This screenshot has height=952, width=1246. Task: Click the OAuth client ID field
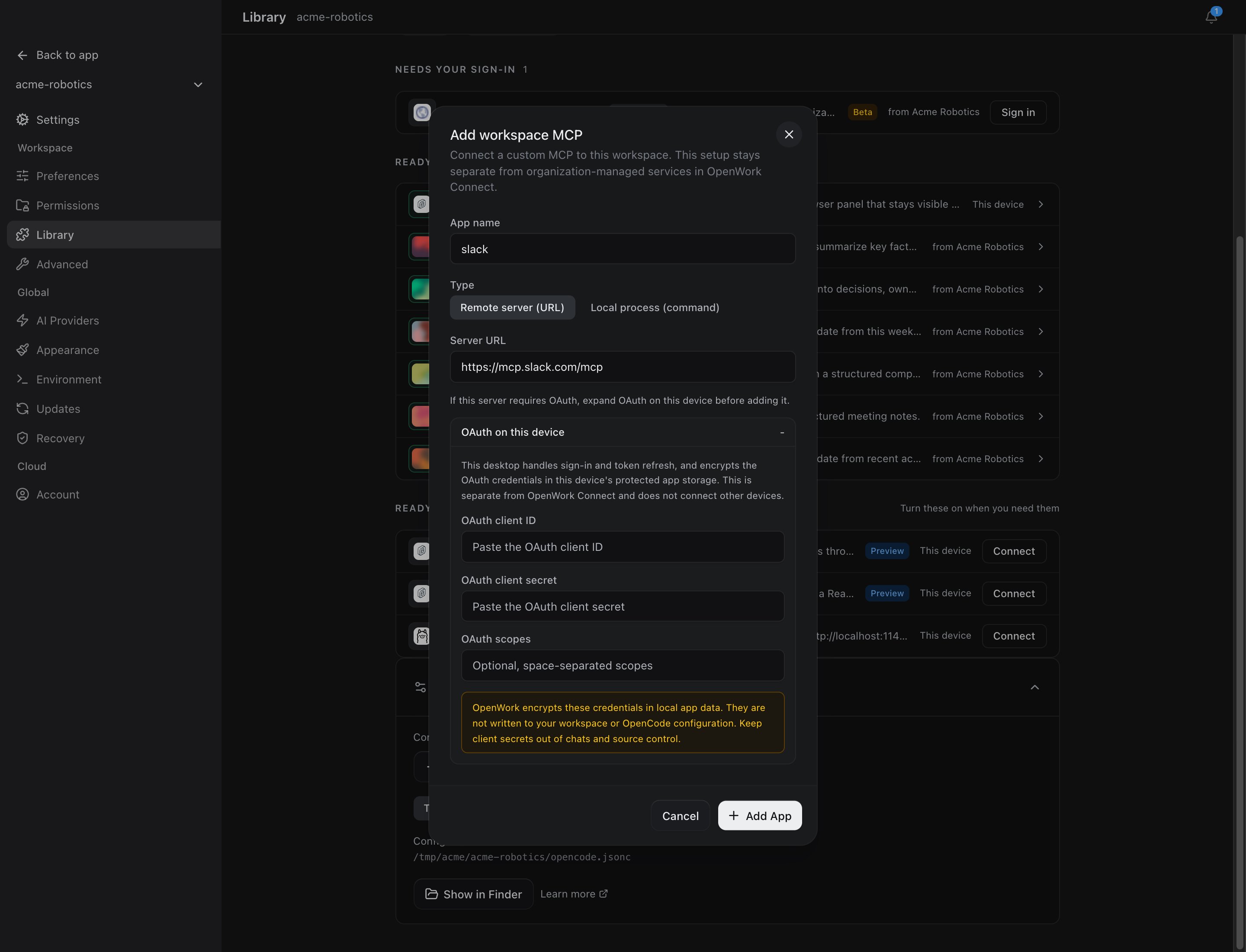tap(622, 547)
